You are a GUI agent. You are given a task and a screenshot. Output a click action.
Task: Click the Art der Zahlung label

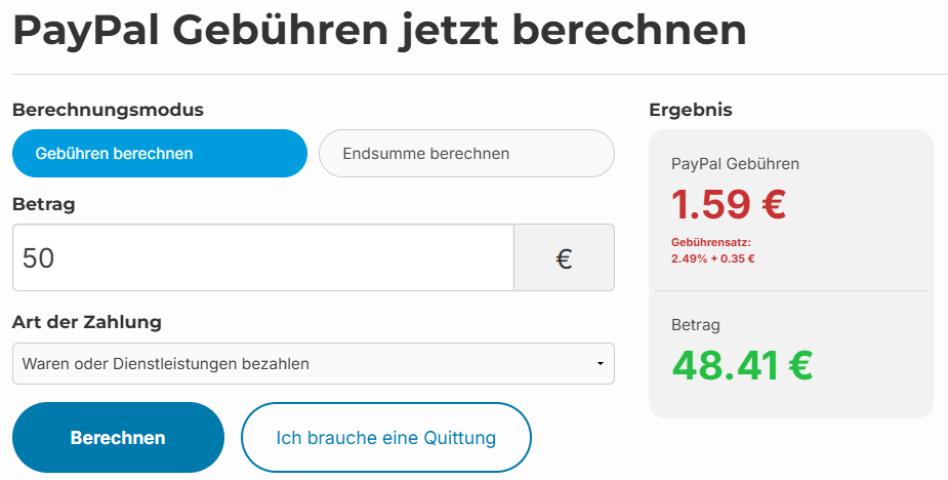click(x=88, y=323)
